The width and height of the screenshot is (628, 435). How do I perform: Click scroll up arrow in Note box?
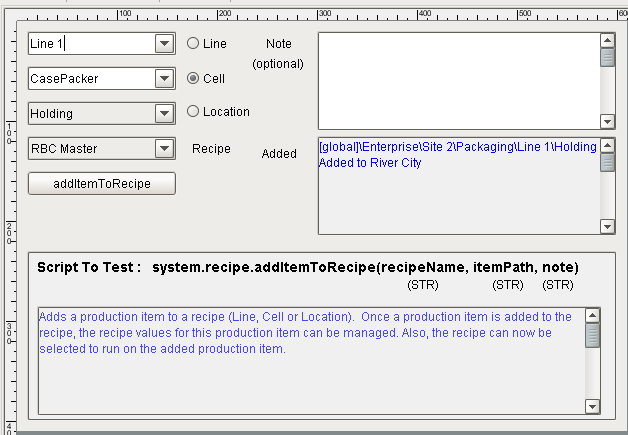607,41
